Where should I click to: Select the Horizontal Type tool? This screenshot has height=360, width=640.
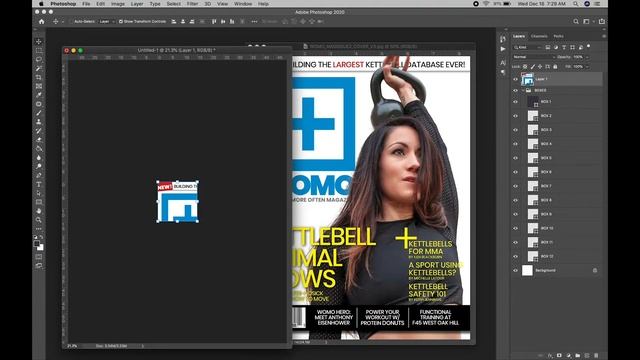(x=39, y=184)
